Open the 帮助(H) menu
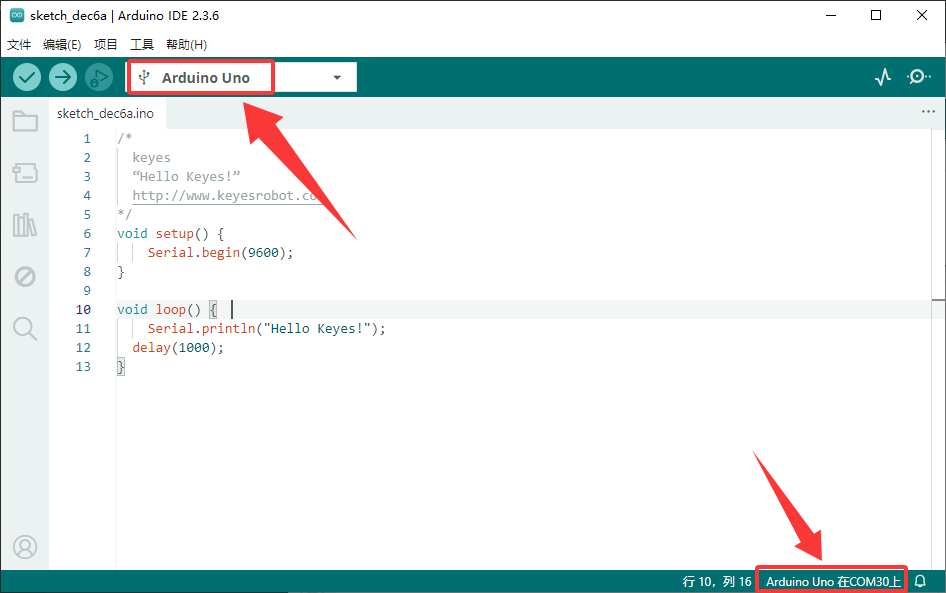 click(x=186, y=45)
